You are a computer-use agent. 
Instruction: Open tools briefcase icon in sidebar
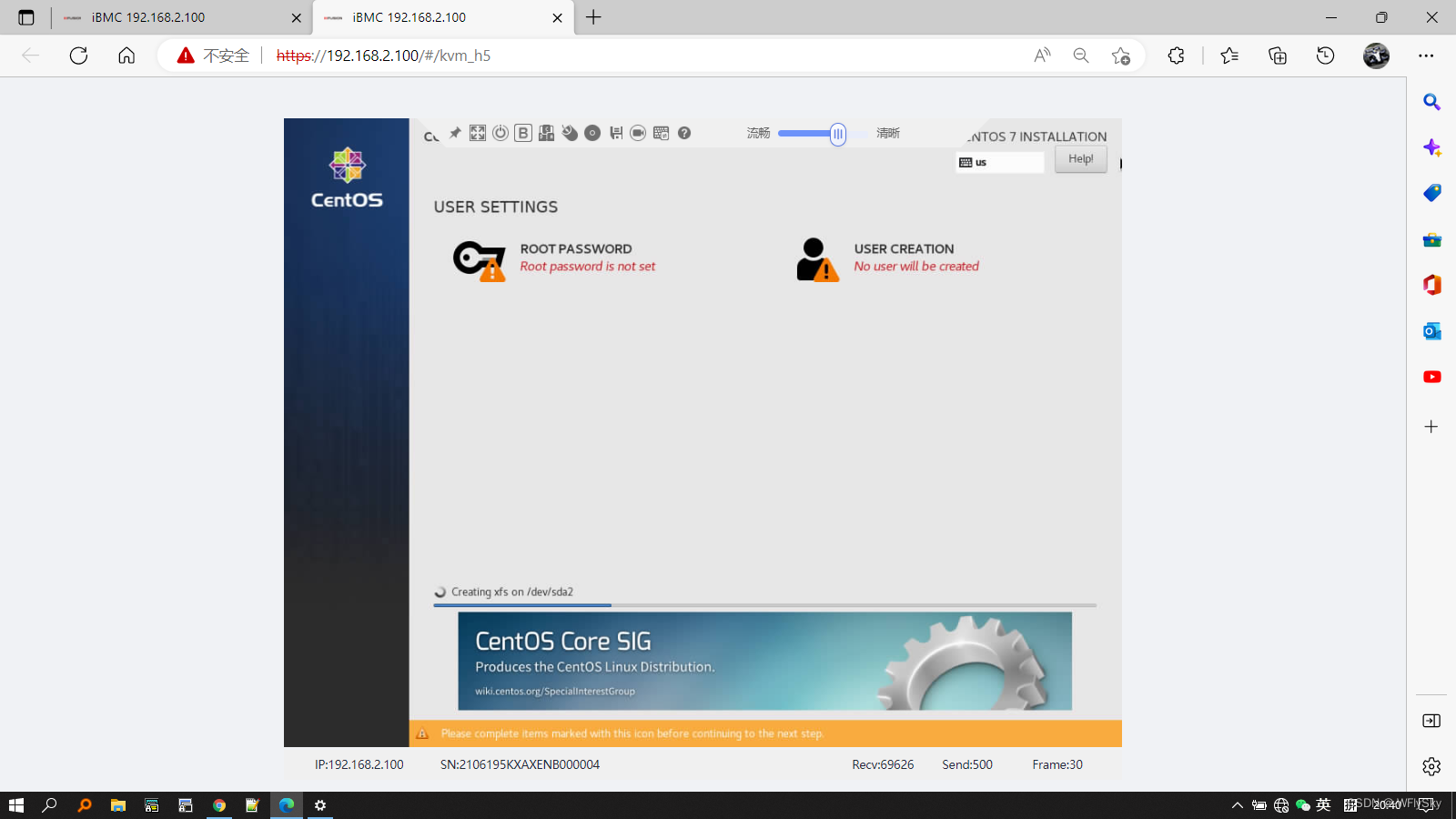pyautogui.click(x=1431, y=239)
